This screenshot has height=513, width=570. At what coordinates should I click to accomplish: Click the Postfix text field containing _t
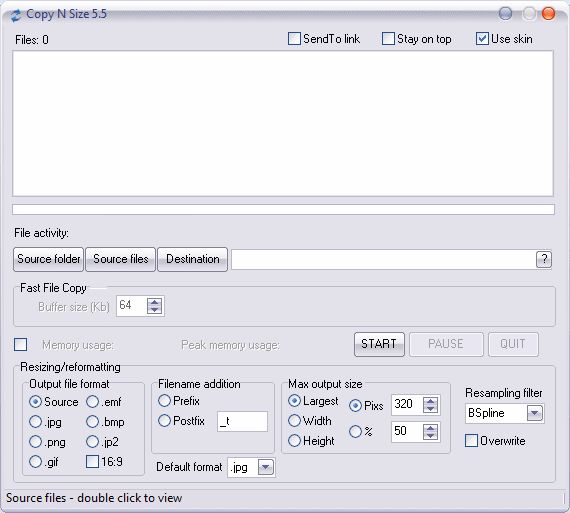tap(242, 421)
